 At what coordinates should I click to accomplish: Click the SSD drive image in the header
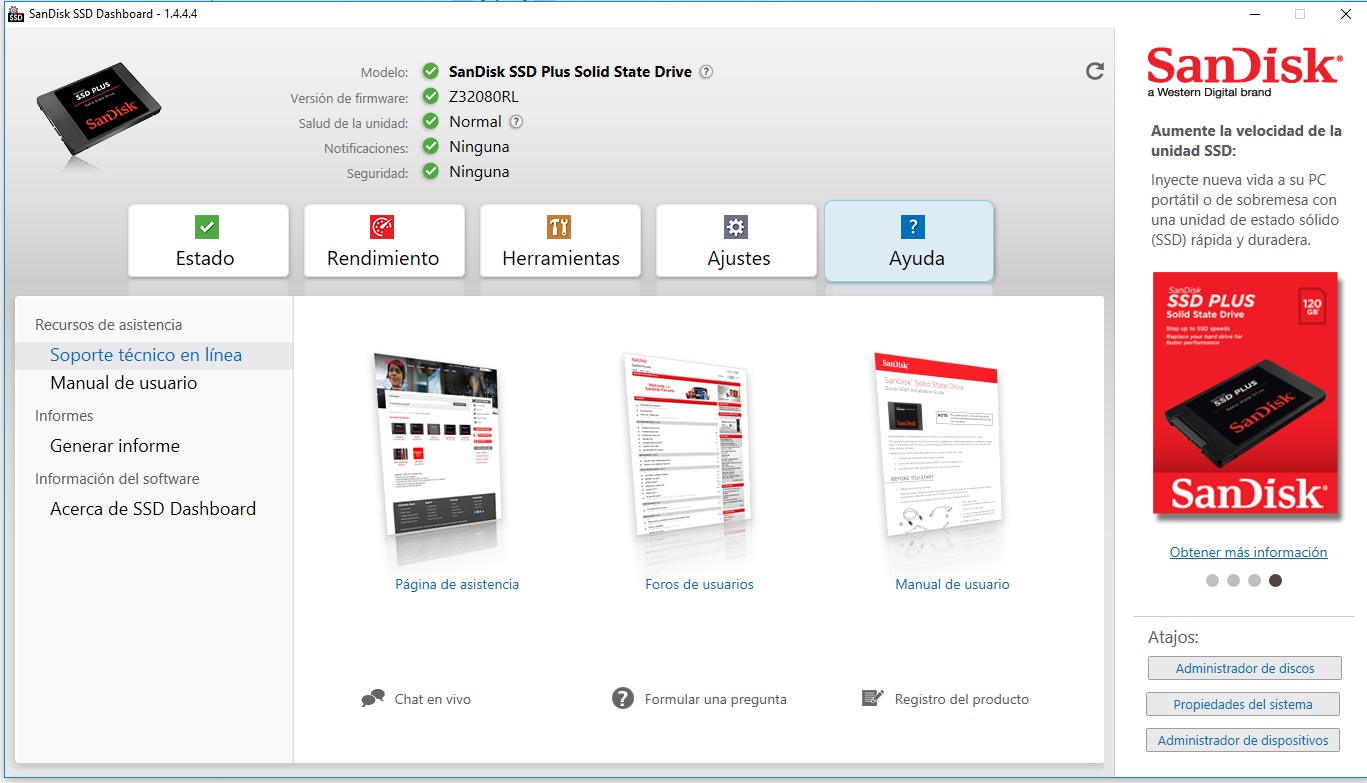99,109
